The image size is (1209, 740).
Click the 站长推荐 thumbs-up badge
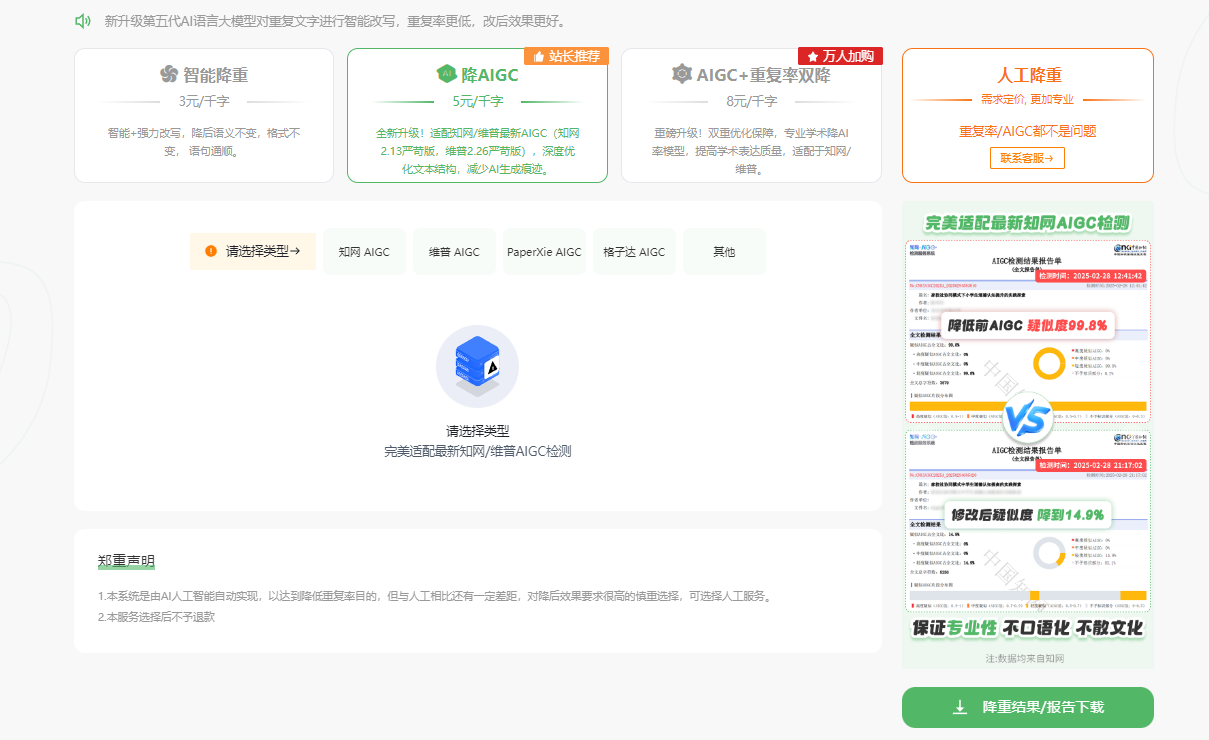pos(566,56)
